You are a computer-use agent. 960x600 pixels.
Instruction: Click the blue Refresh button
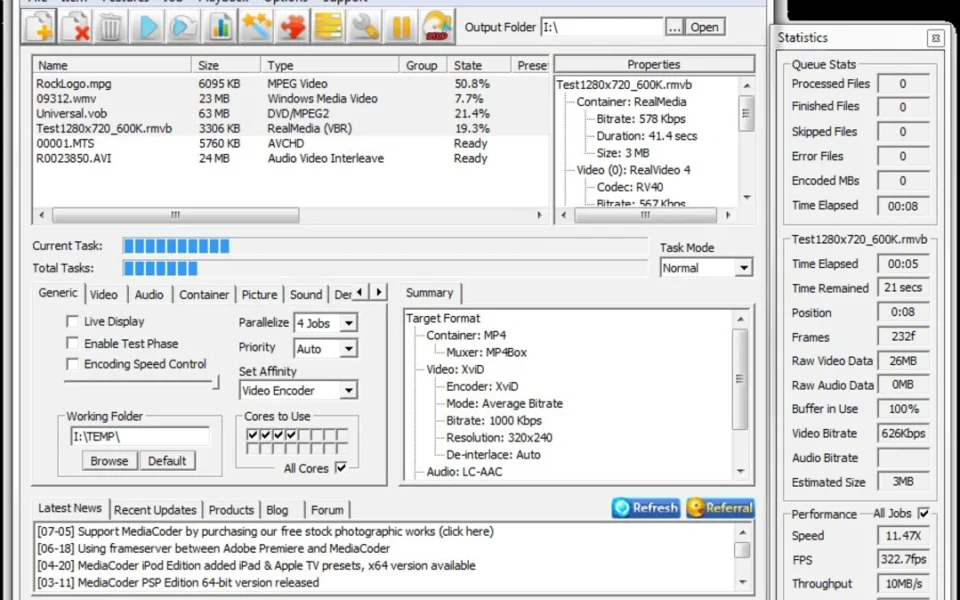point(646,508)
